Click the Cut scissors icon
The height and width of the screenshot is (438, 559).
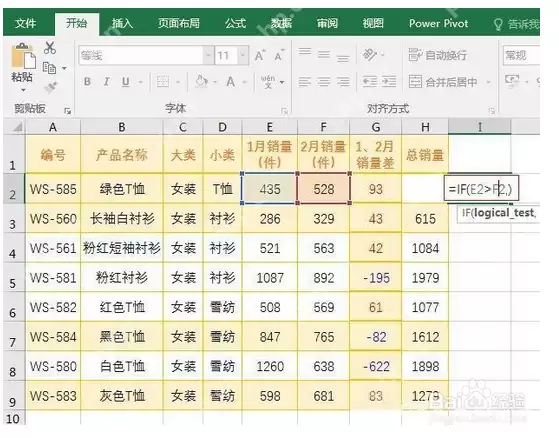click(50, 48)
